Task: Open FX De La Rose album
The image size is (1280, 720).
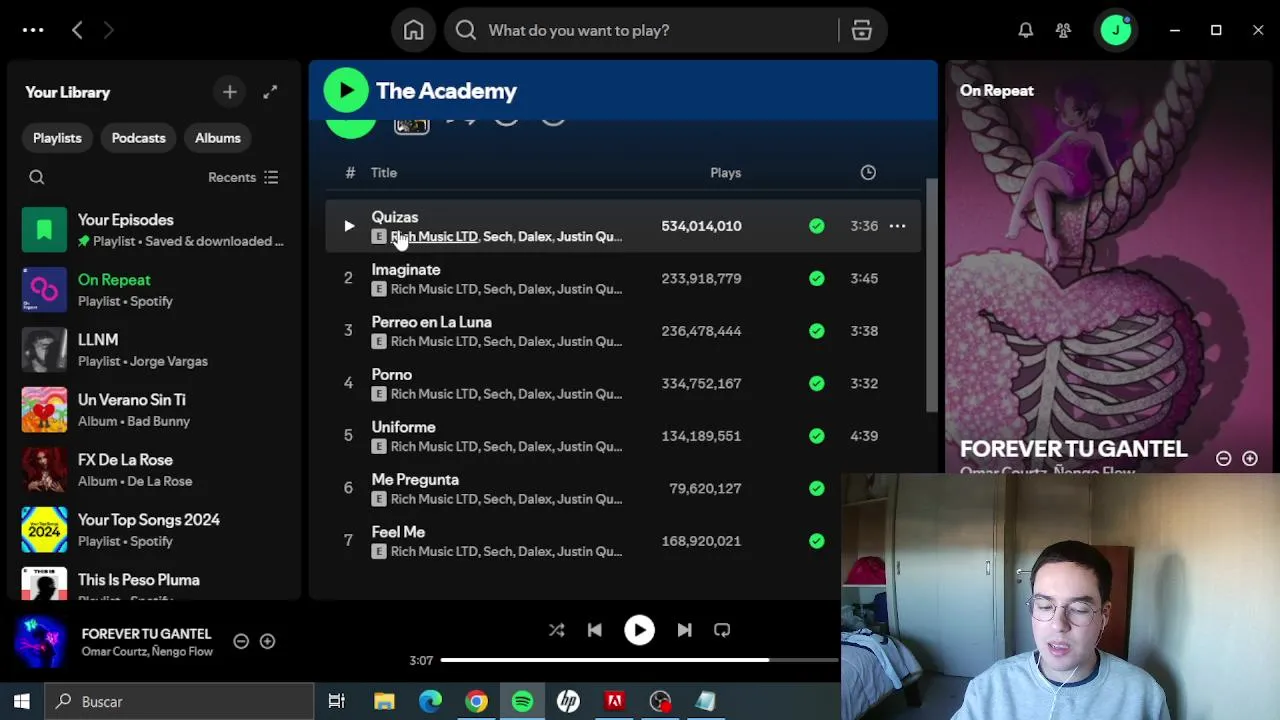Action: (x=155, y=470)
